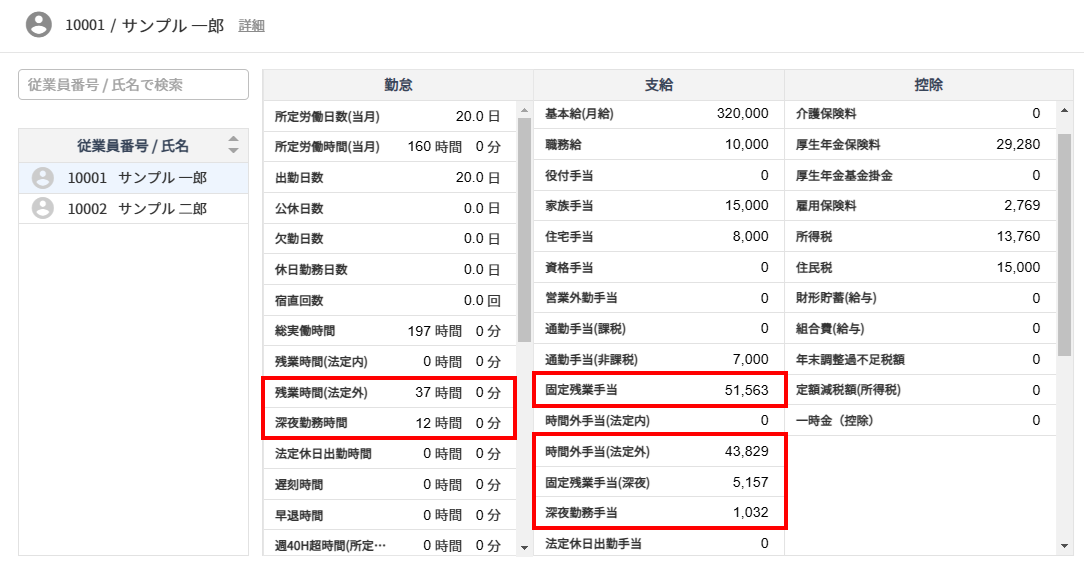Viewport: 1084px width, 564px height.
Task: Click the 早退時間 row
Action: pyautogui.click(x=389, y=515)
